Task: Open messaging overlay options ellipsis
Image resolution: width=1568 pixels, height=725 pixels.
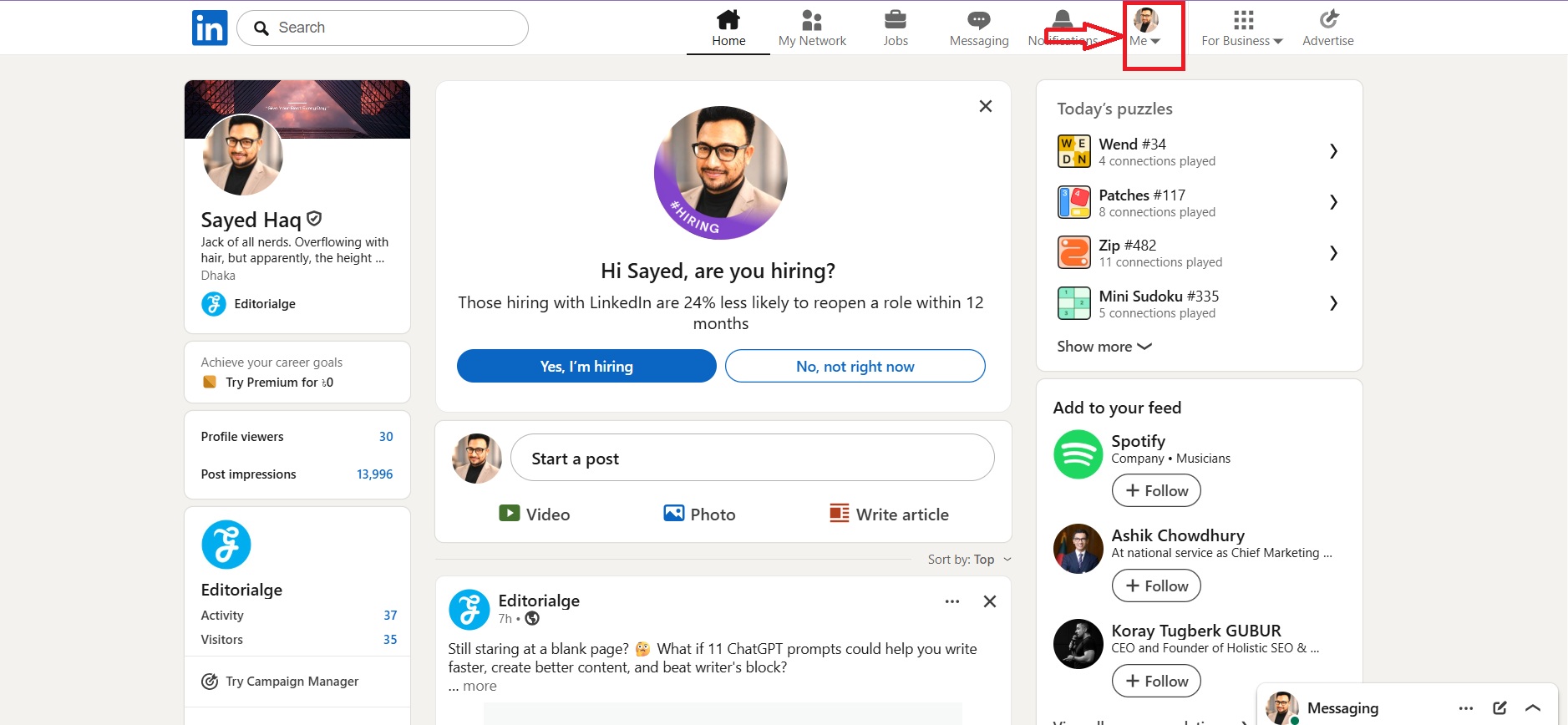Action: 1466,708
